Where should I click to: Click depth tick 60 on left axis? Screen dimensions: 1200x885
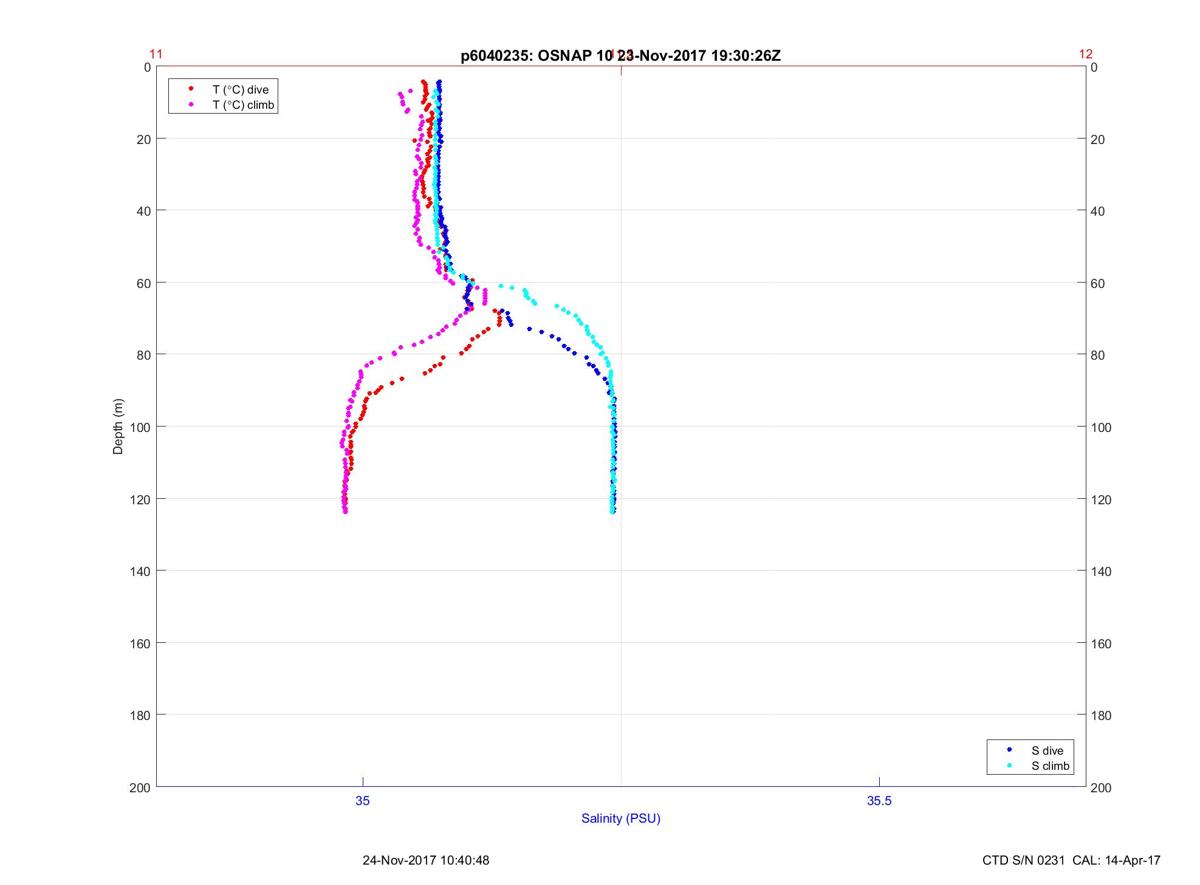click(144, 283)
